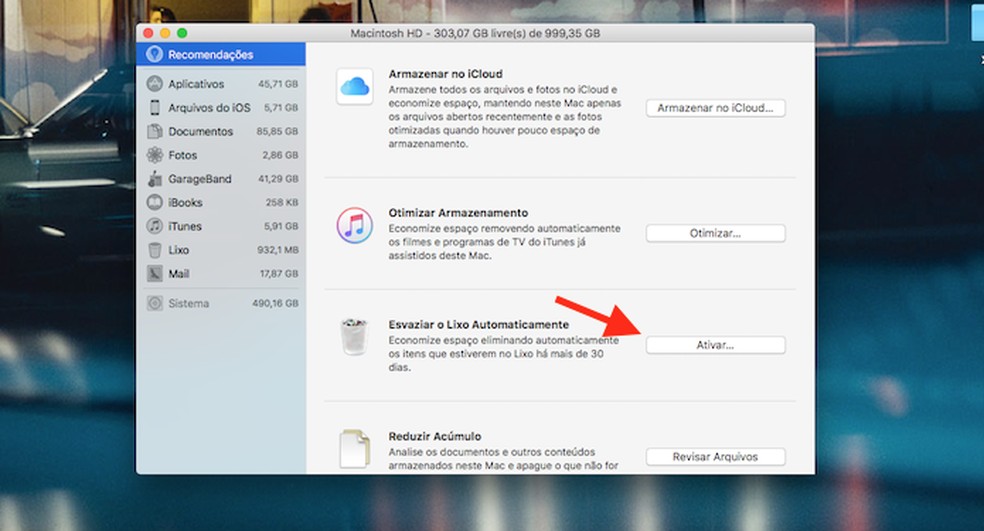The image size is (984, 531).
Task: Open the iBooks category label
Action: pos(185,203)
